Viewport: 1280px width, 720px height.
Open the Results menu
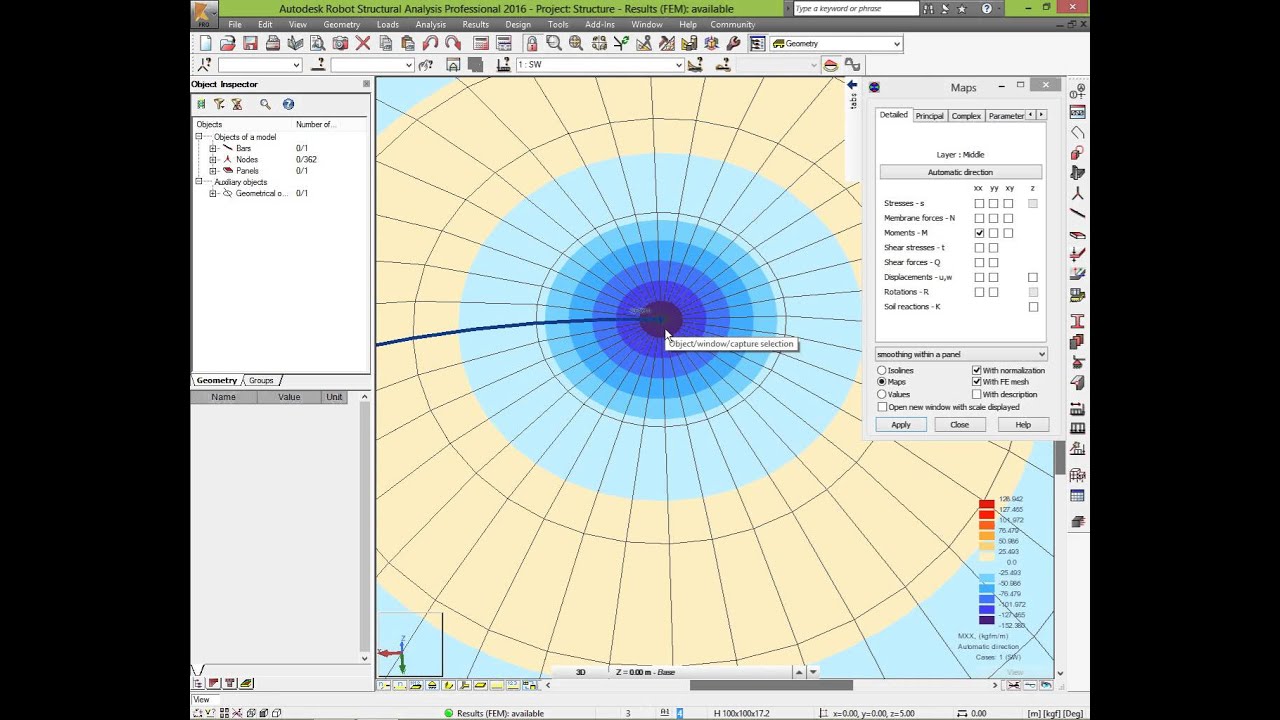point(476,24)
